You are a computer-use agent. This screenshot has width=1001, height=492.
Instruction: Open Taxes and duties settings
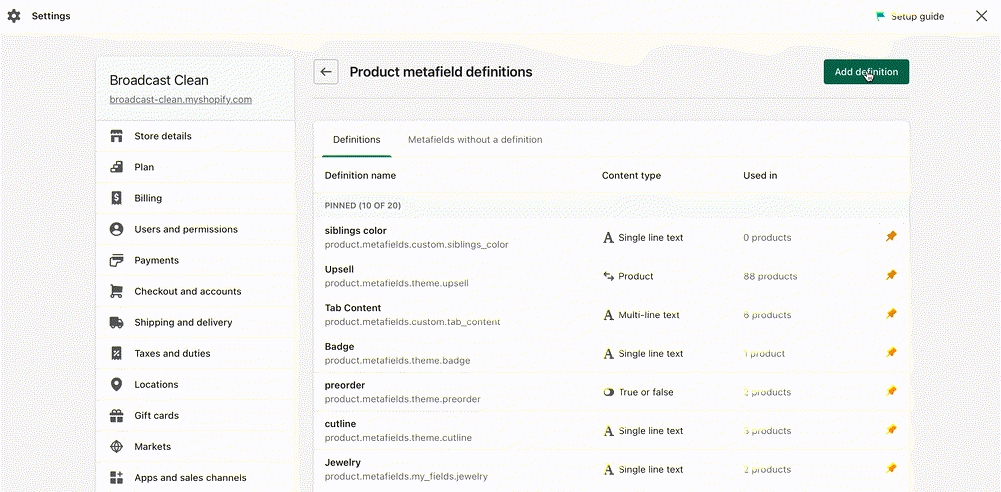pos(172,353)
